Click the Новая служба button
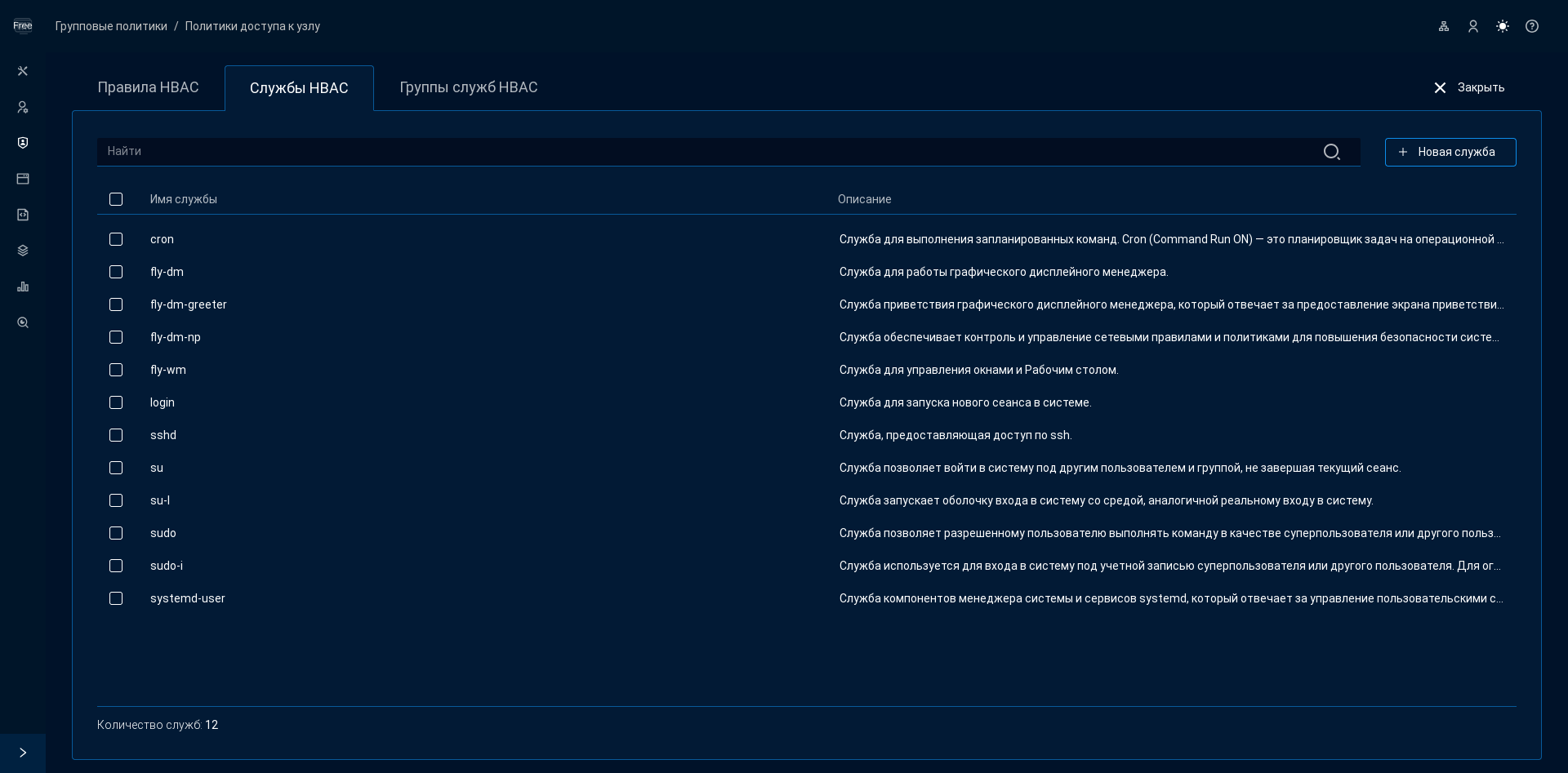Screen dimensions: 1568x773 click(x=1450, y=152)
